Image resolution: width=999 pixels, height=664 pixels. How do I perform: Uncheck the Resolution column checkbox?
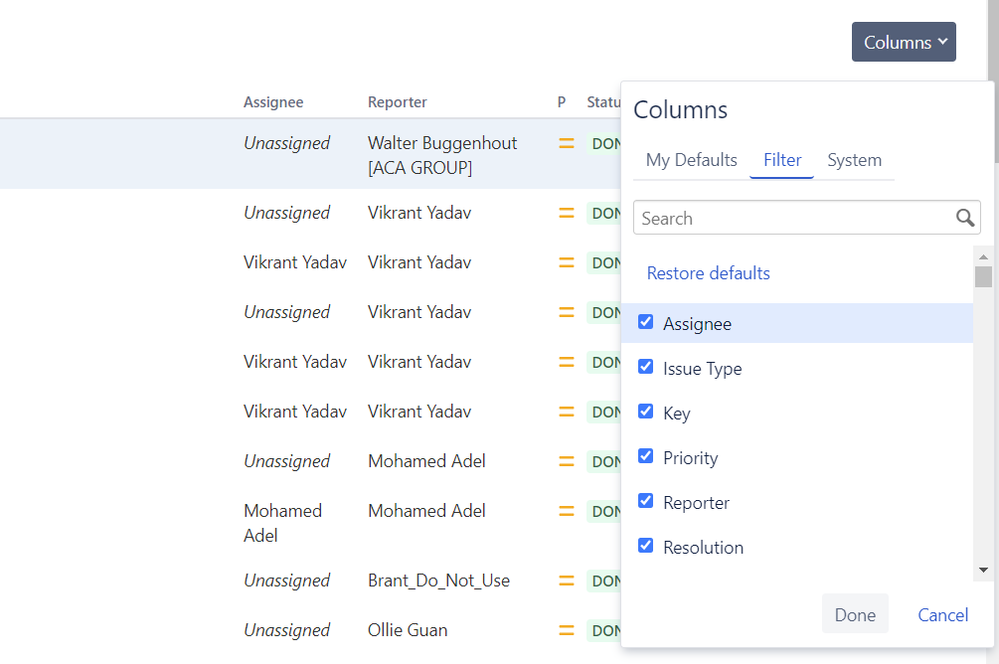pyautogui.click(x=646, y=546)
